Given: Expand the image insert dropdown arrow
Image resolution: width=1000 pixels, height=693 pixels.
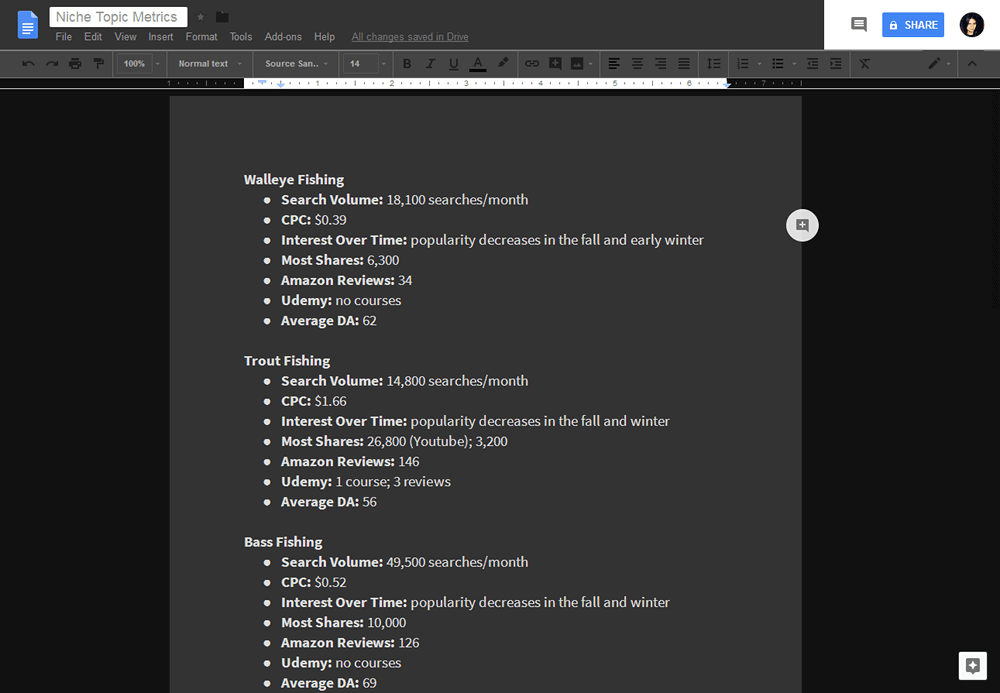Looking at the screenshot, I should (x=591, y=64).
